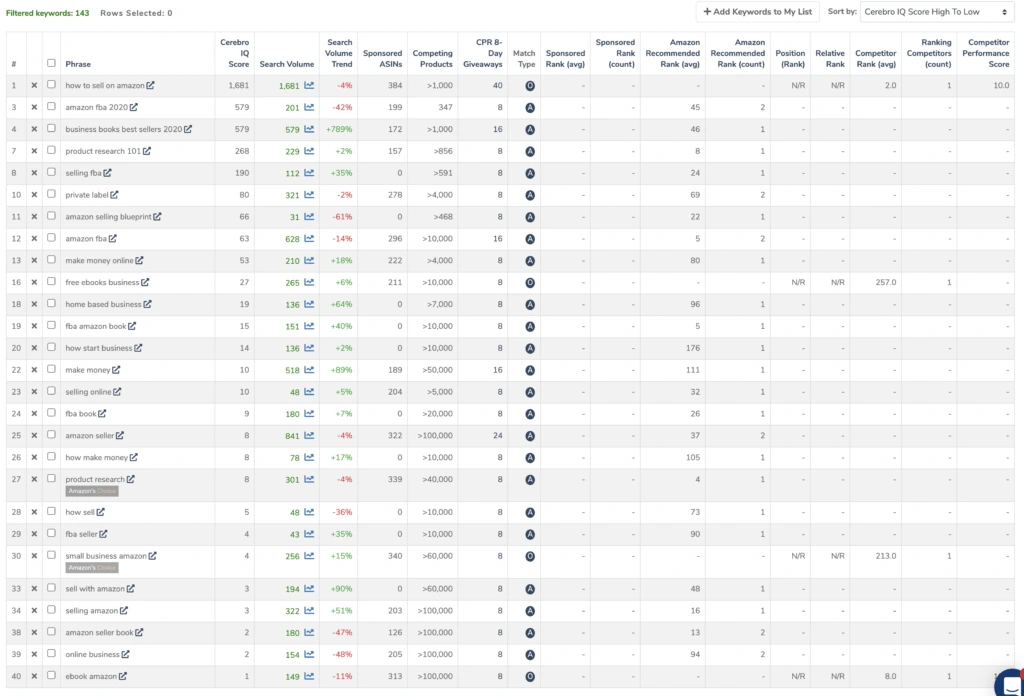This screenshot has height=696, width=1024.
Task: Open external link icon next to 'ebook amazon'
Action: (123, 676)
